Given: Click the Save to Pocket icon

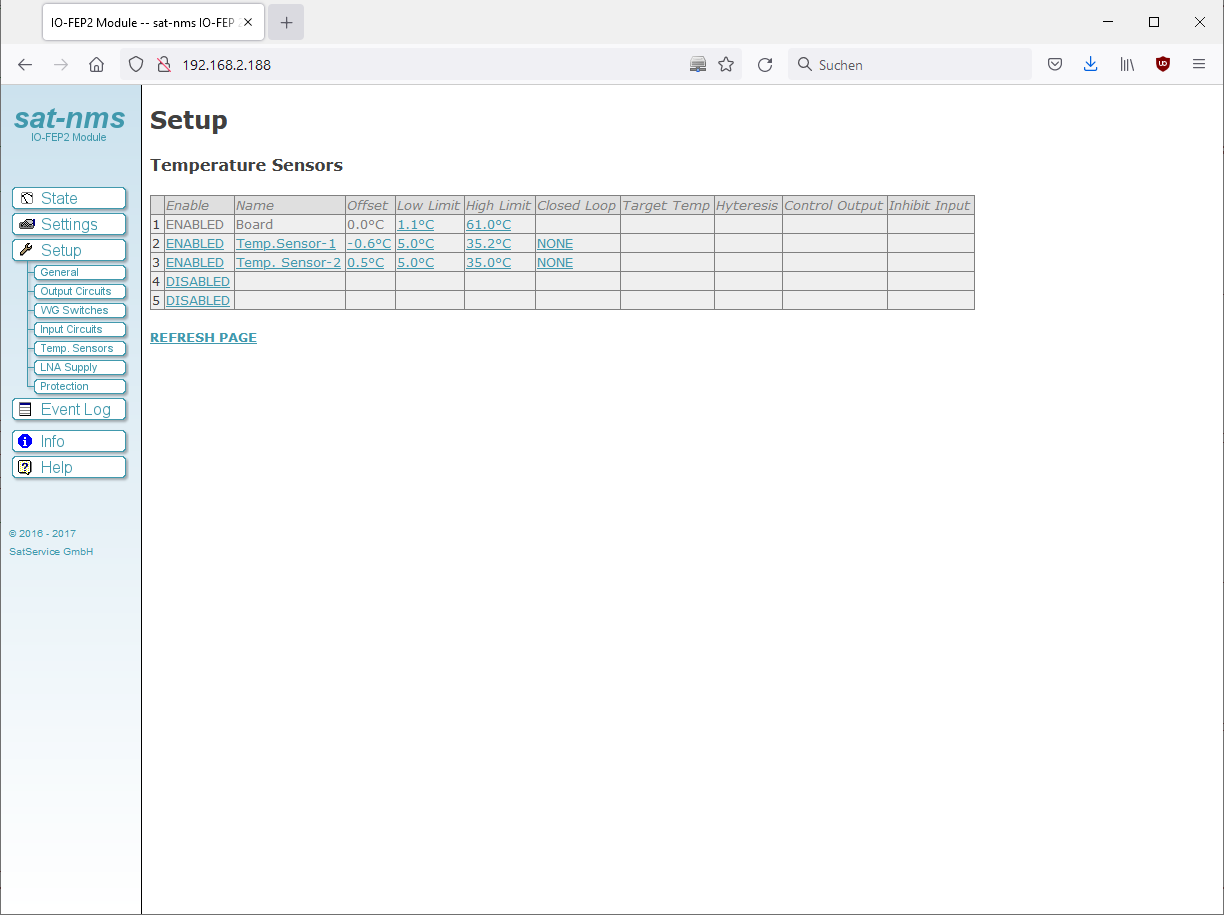Looking at the screenshot, I should [x=1054, y=65].
